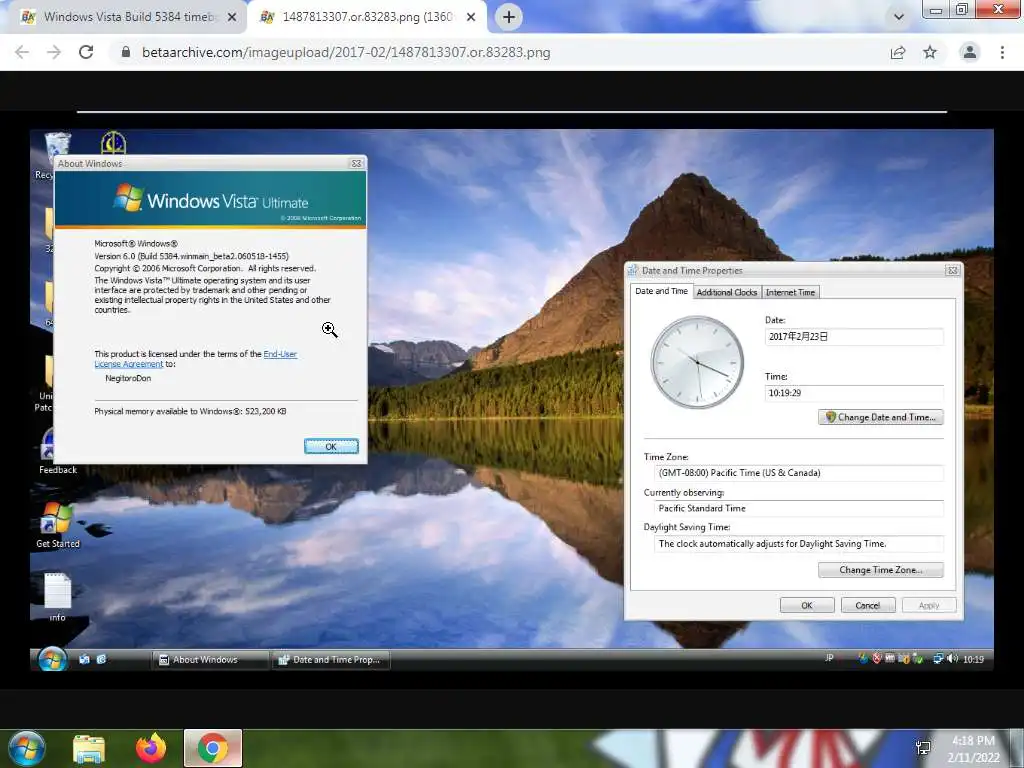The height and width of the screenshot is (768, 1024).
Task: Click About Windows button on Vista taskbar
Action: pyautogui.click(x=210, y=660)
